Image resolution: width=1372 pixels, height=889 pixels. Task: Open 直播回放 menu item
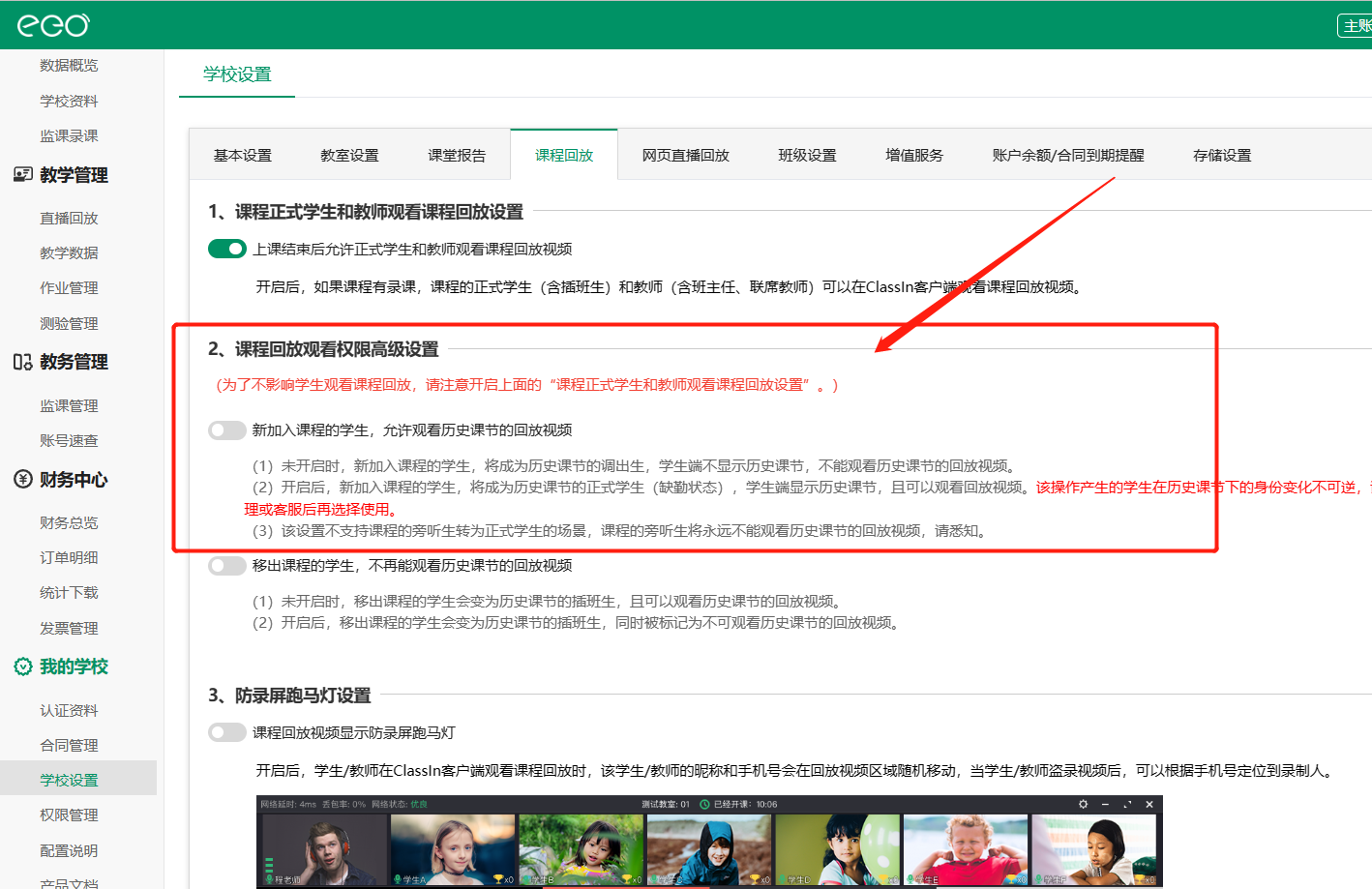[69, 218]
